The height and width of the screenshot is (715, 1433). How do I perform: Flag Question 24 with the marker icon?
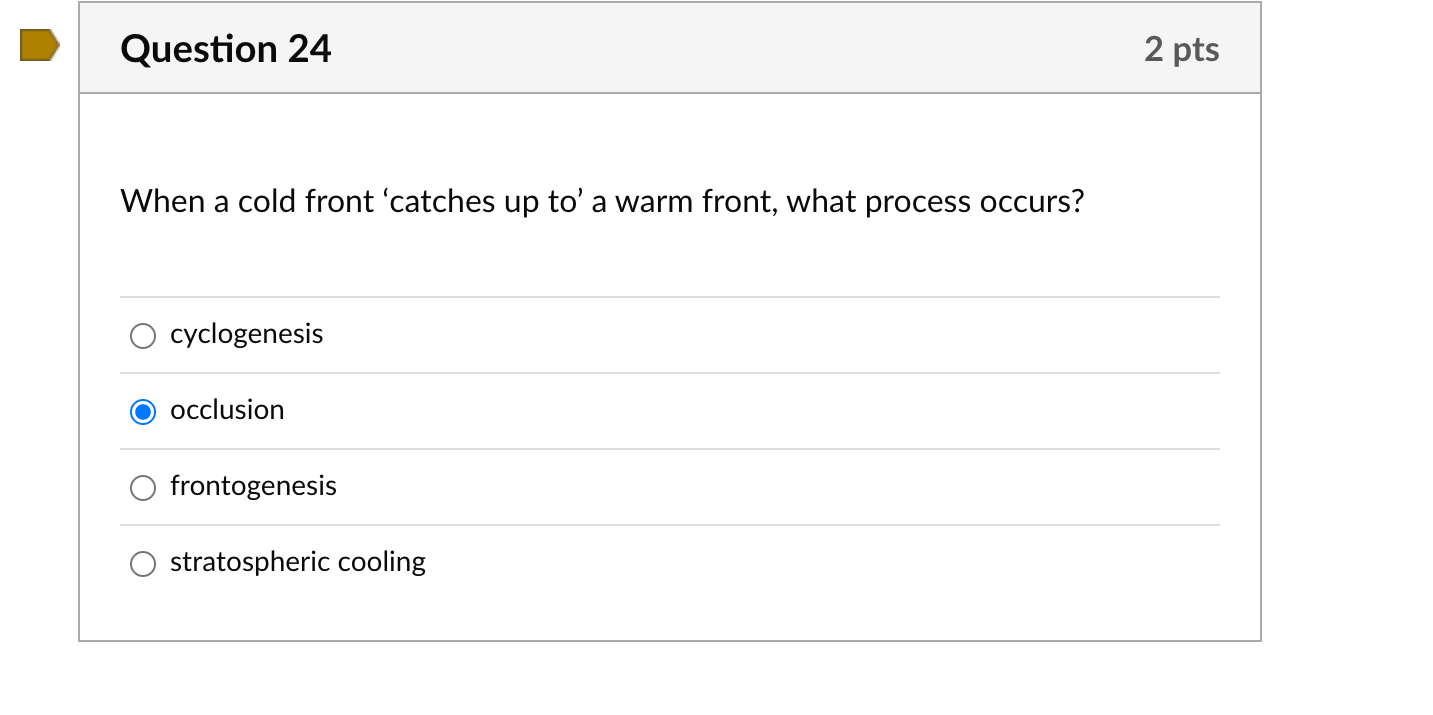point(39,45)
